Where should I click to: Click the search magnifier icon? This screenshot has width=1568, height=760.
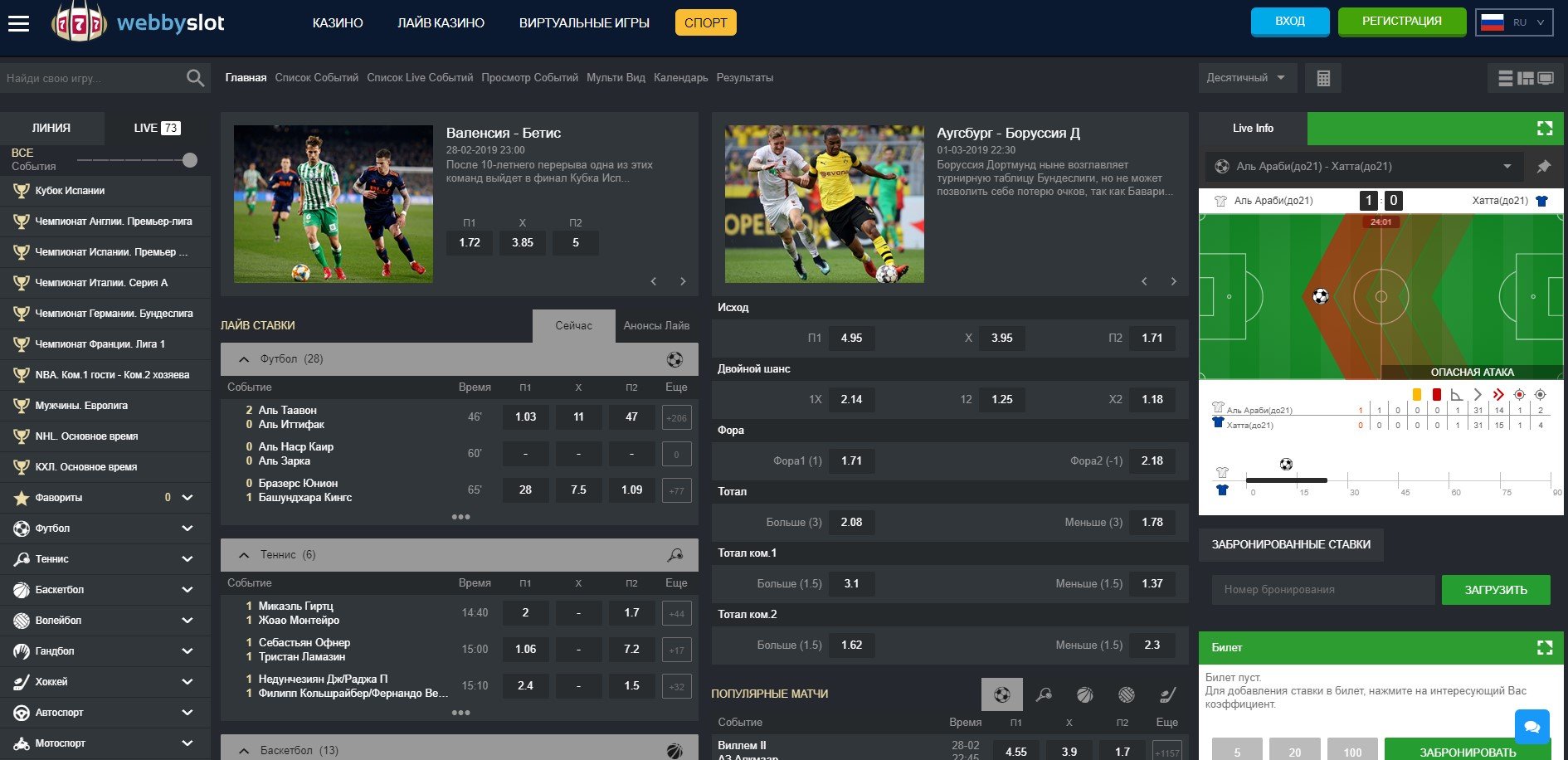click(x=195, y=78)
